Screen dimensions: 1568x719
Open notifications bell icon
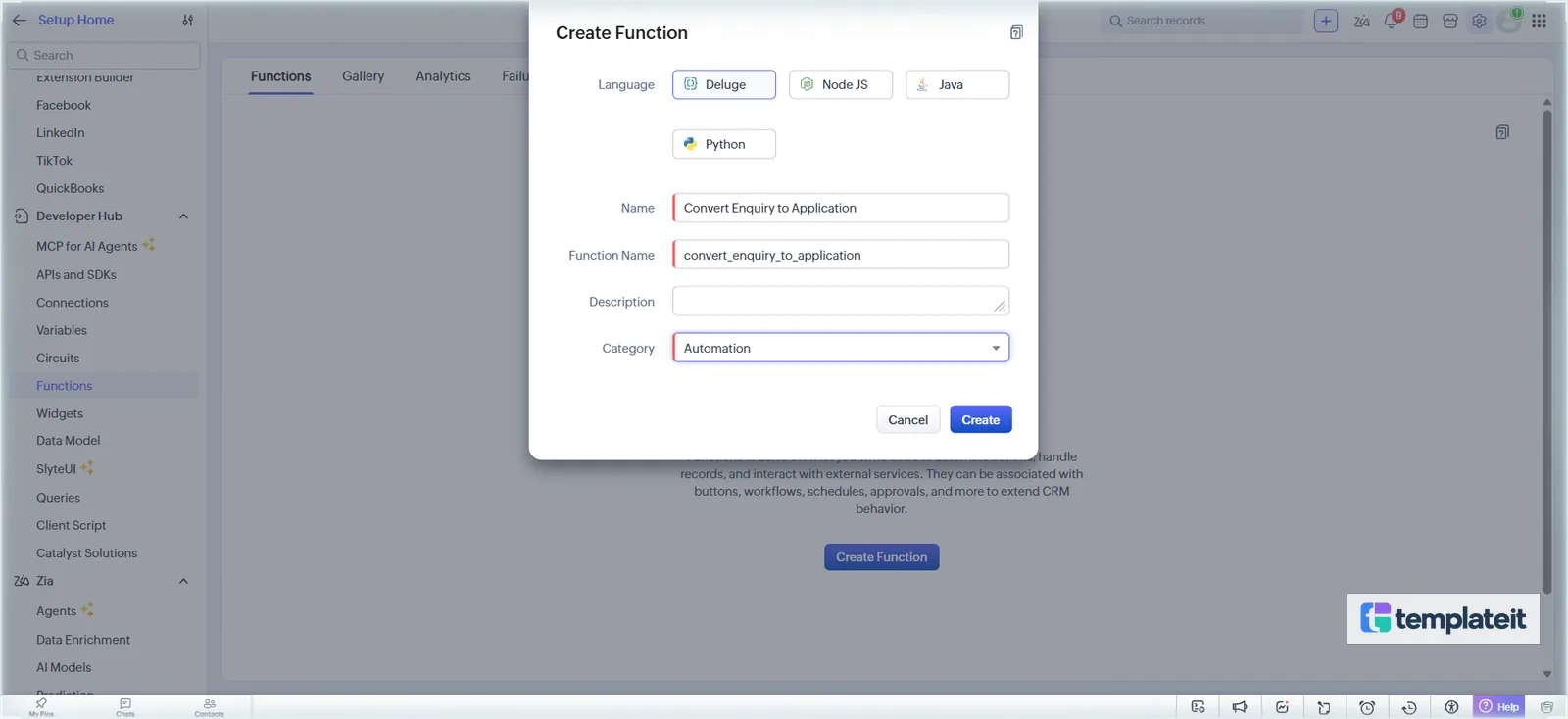click(x=1392, y=21)
